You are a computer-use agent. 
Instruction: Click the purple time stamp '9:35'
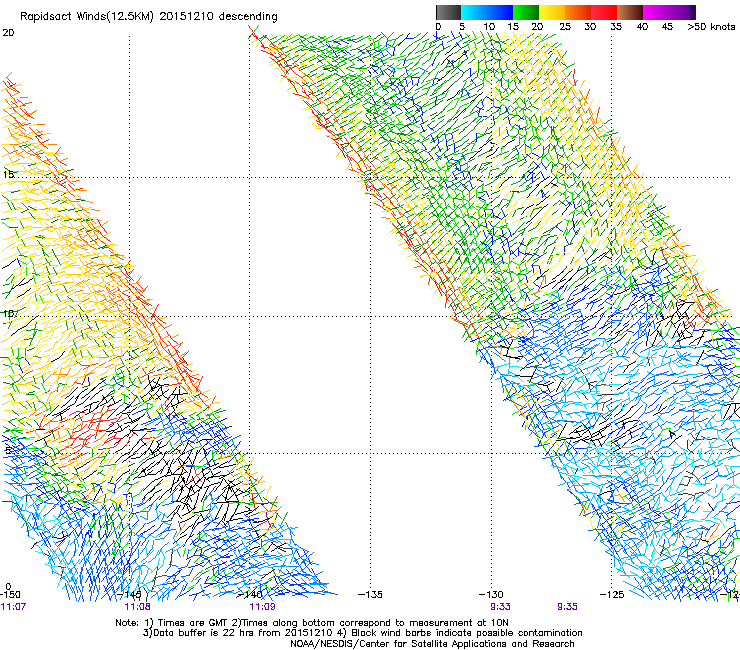pos(567,607)
